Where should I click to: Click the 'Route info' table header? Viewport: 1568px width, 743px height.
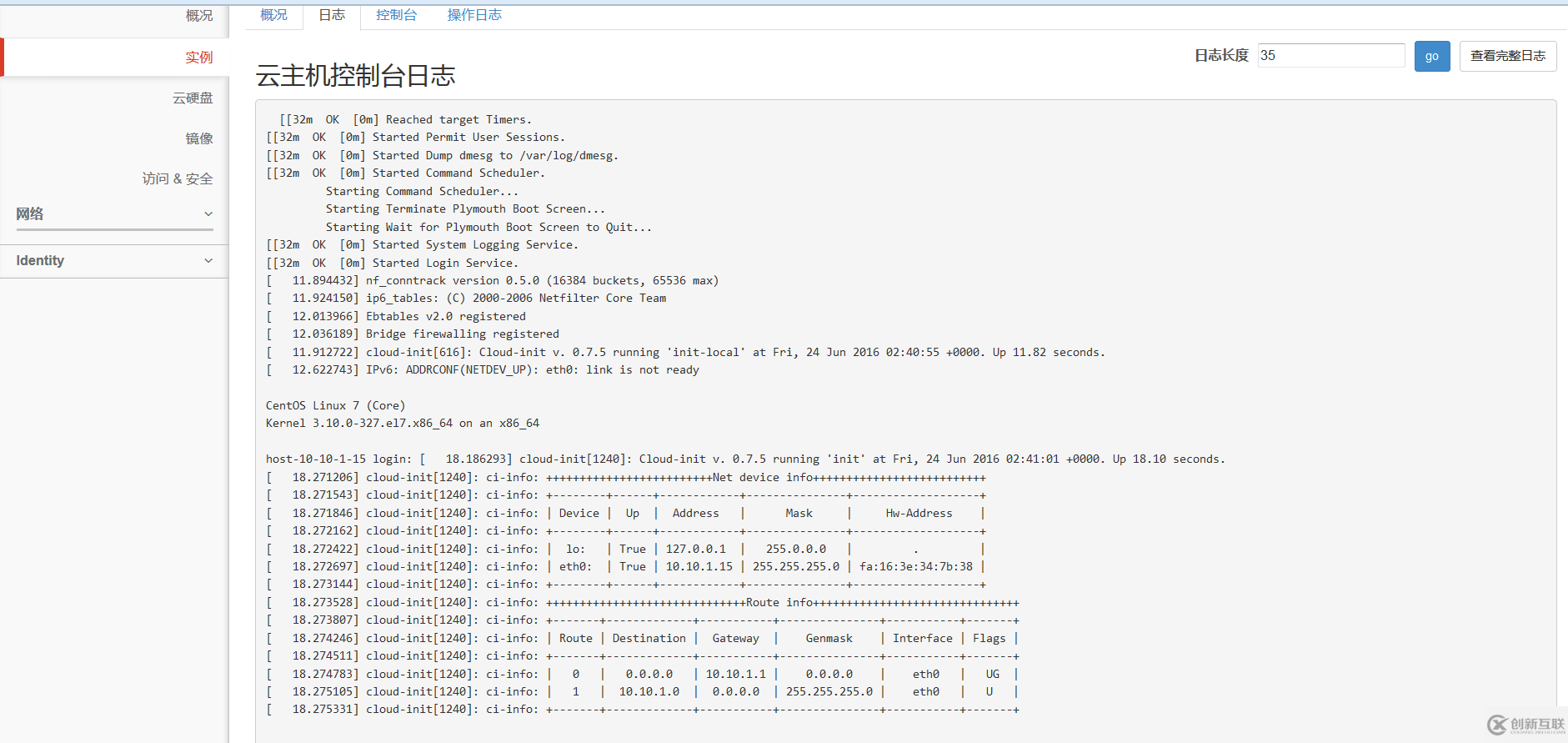pos(779,603)
